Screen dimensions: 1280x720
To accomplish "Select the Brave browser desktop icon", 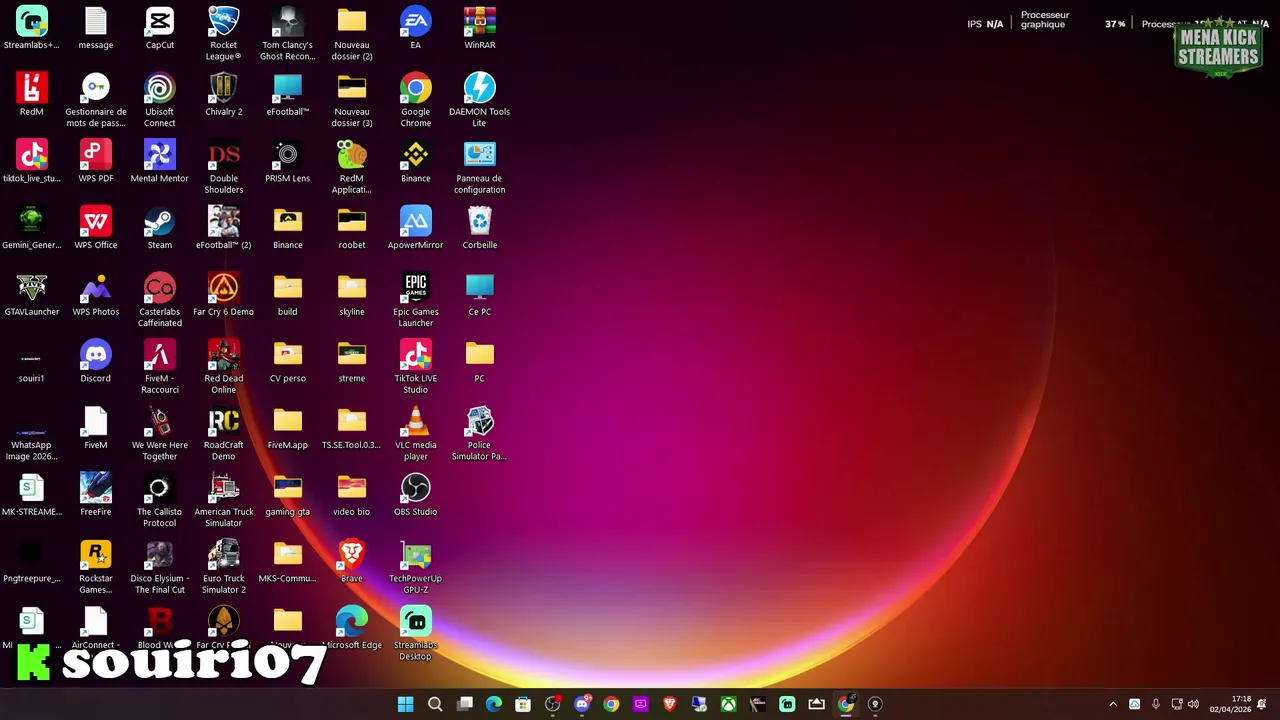I will point(352,561).
